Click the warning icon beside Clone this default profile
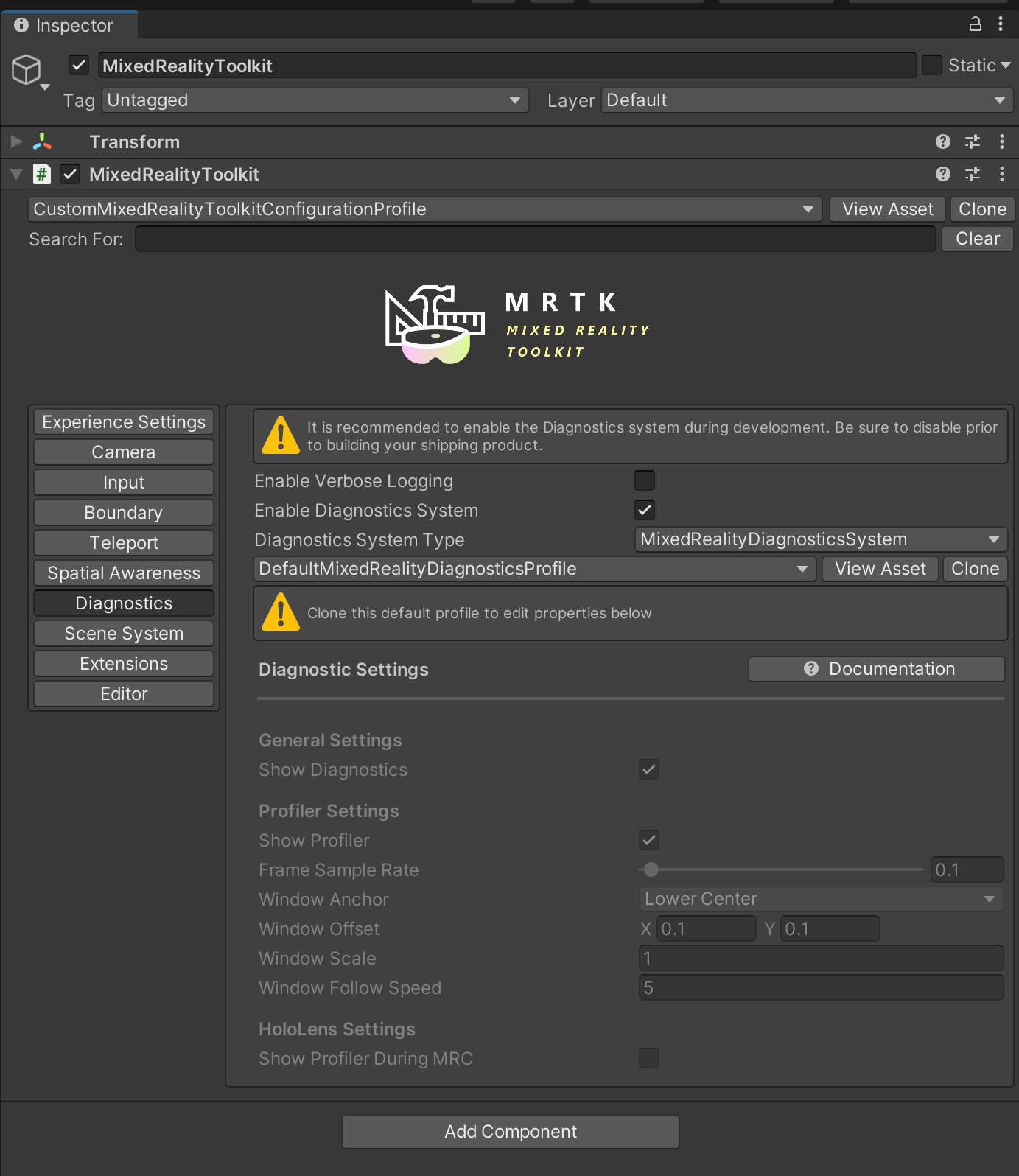 pyautogui.click(x=281, y=612)
